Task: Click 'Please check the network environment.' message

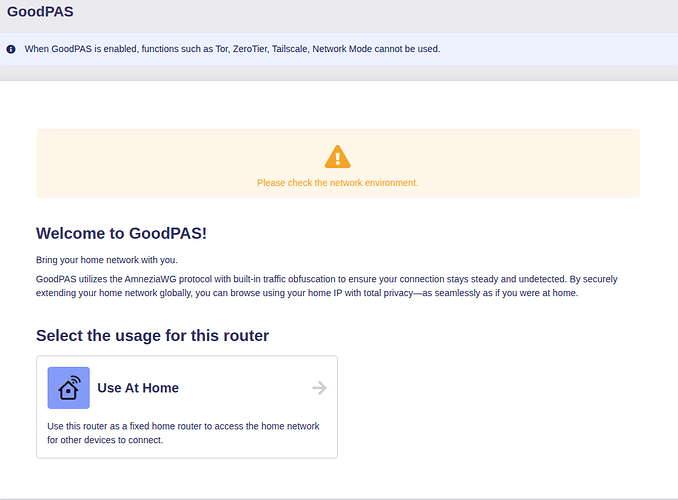Action: tap(338, 183)
